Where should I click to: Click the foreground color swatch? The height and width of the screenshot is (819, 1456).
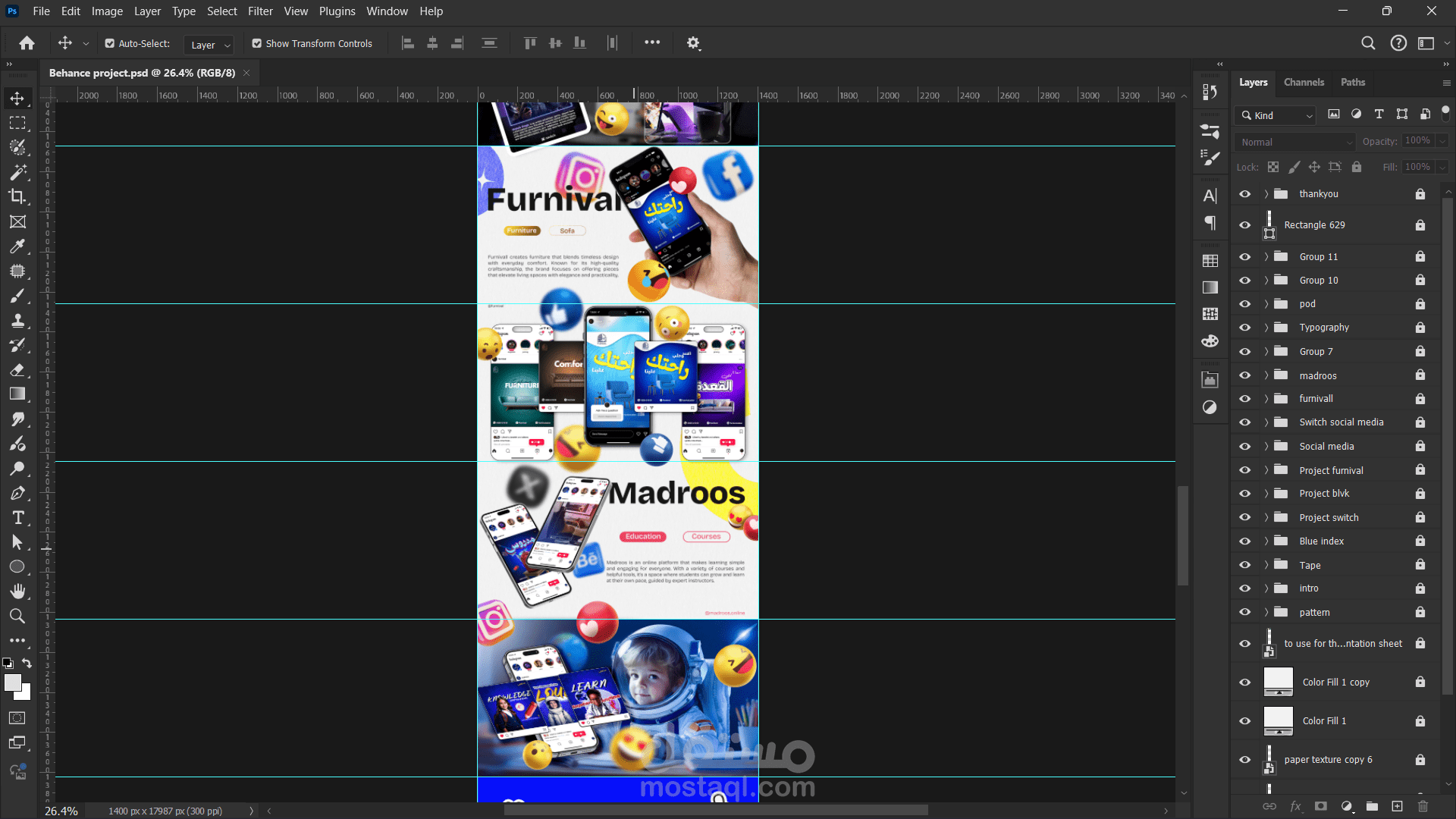tap(12, 683)
